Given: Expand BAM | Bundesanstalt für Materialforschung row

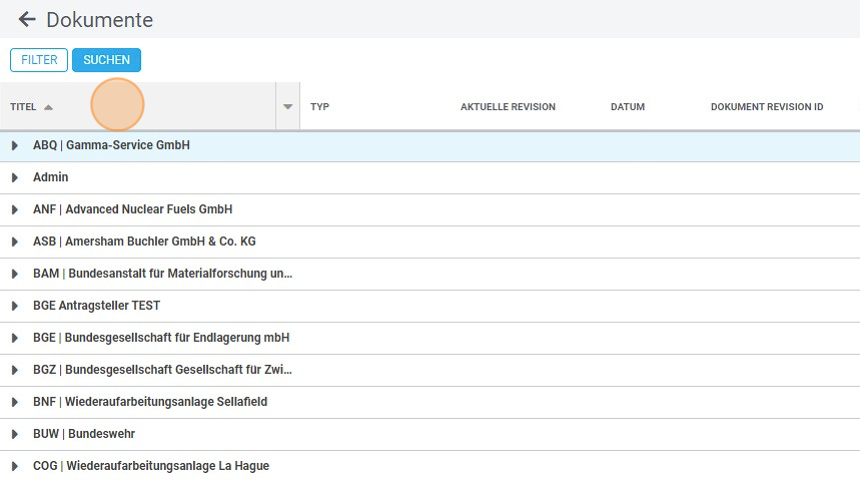Looking at the screenshot, I should pyautogui.click(x=15, y=274).
